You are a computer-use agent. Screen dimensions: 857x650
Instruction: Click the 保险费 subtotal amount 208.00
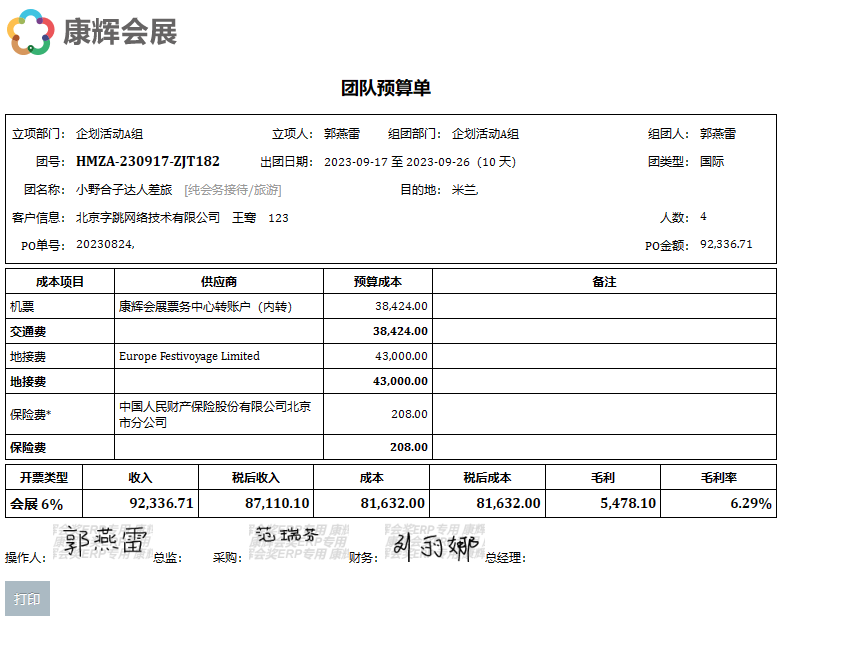coord(409,447)
